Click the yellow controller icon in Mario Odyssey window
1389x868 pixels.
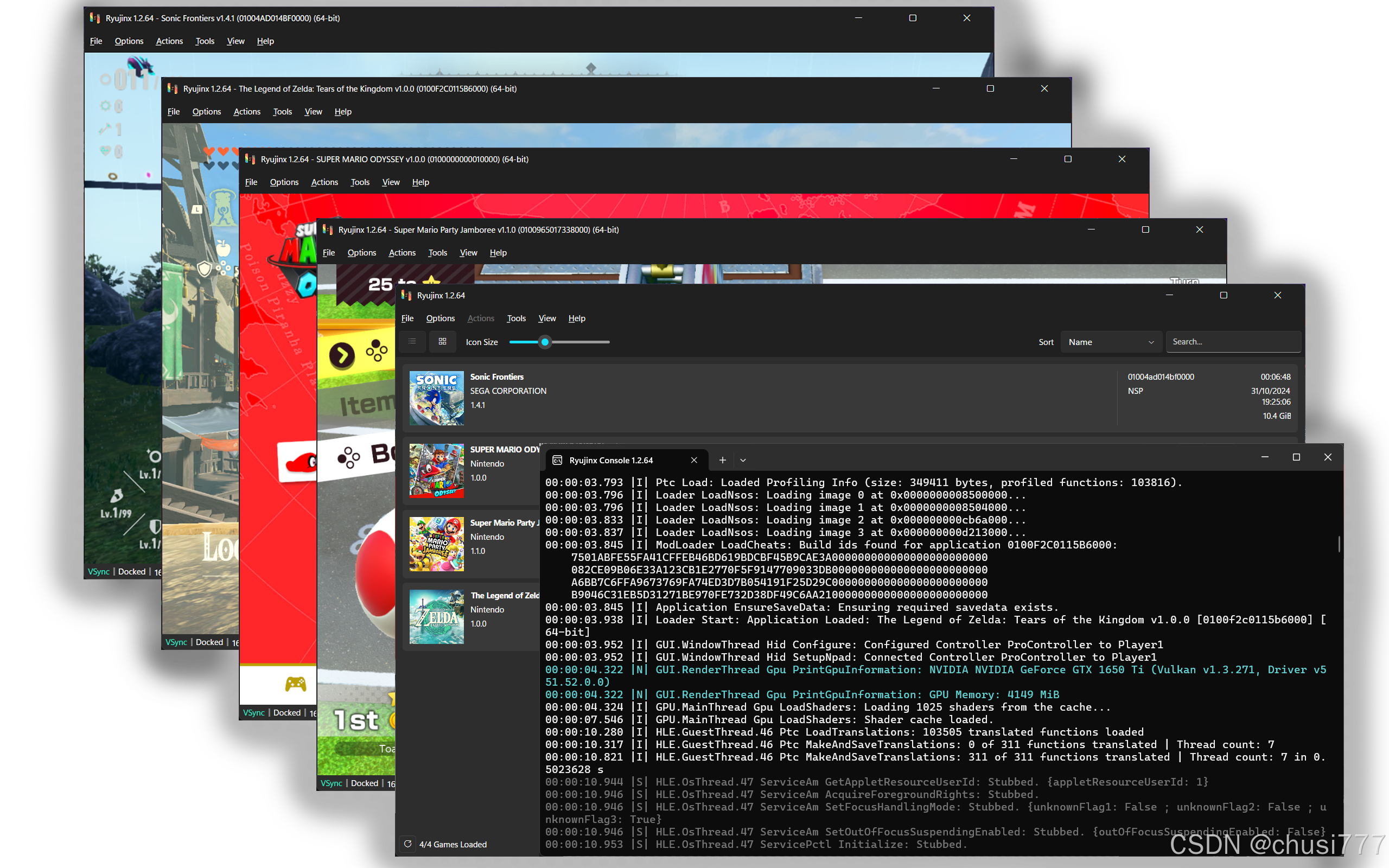click(x=296, y=684)
